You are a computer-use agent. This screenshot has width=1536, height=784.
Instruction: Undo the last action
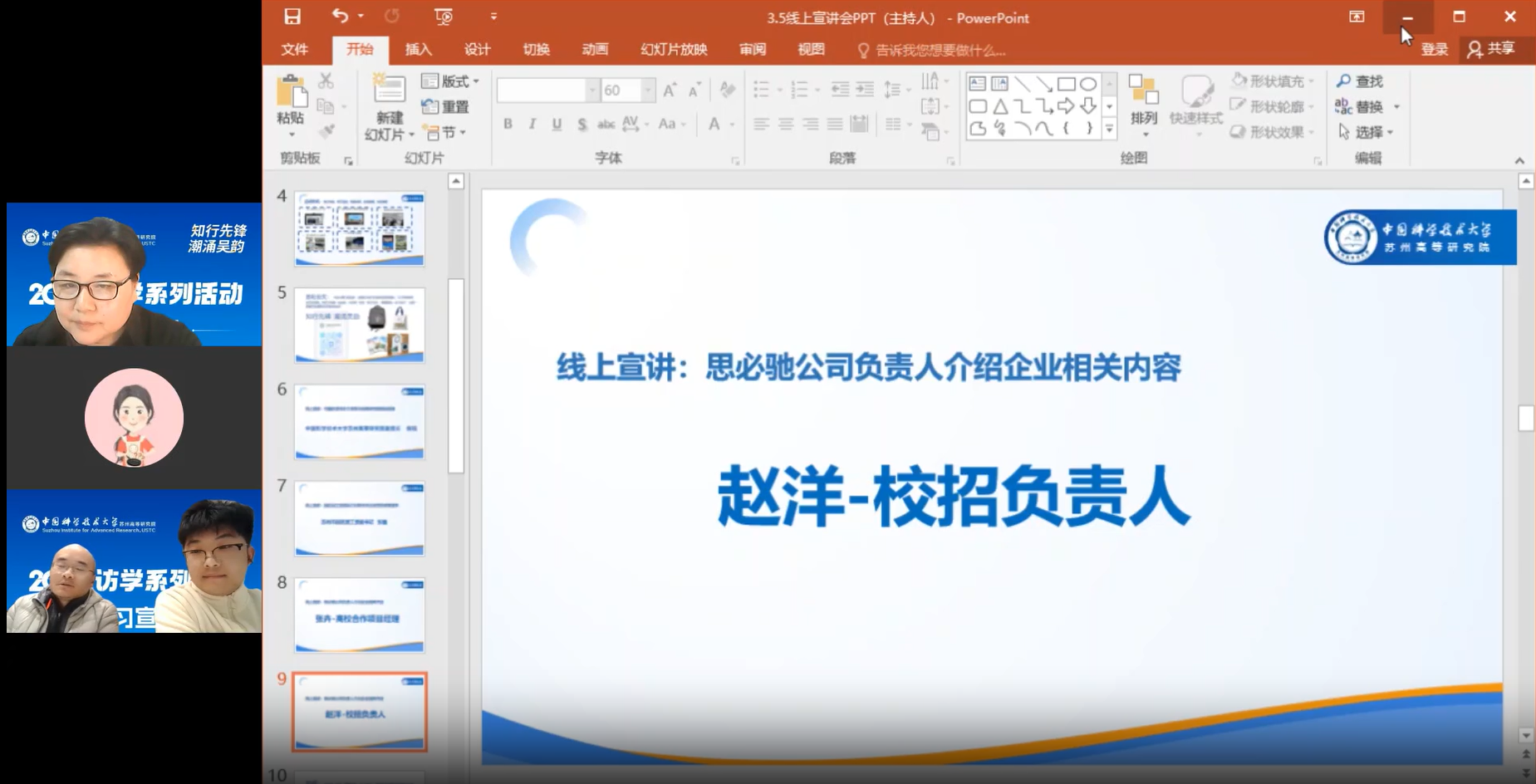pyautogui.click(x=340, y=16)
